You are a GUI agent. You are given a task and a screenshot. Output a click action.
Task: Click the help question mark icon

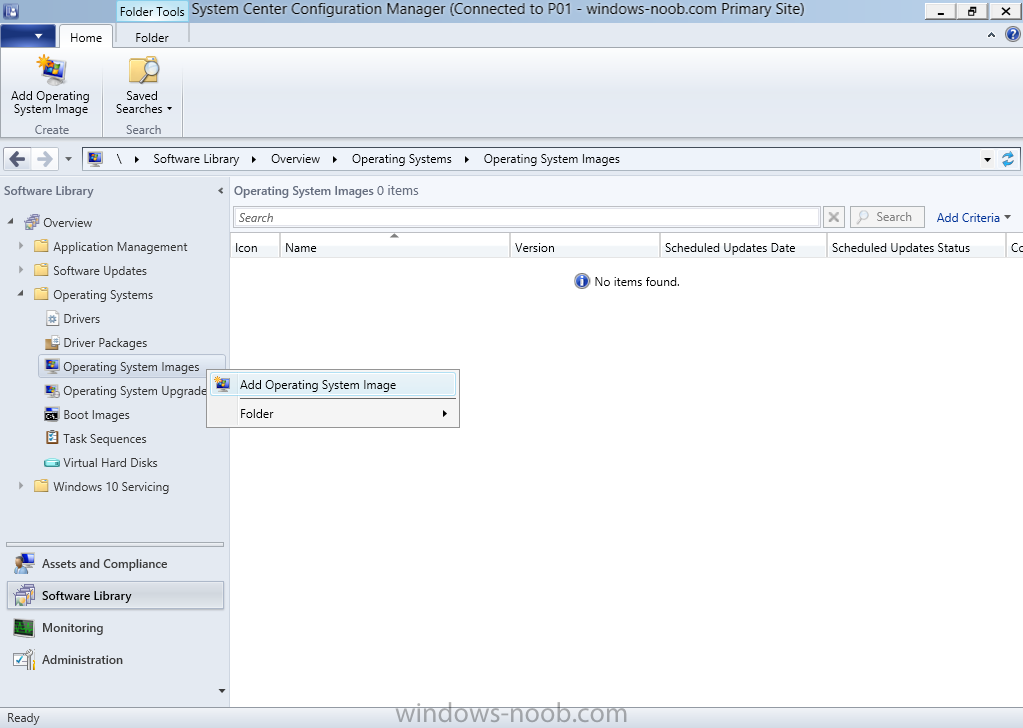pos(1012,35)
